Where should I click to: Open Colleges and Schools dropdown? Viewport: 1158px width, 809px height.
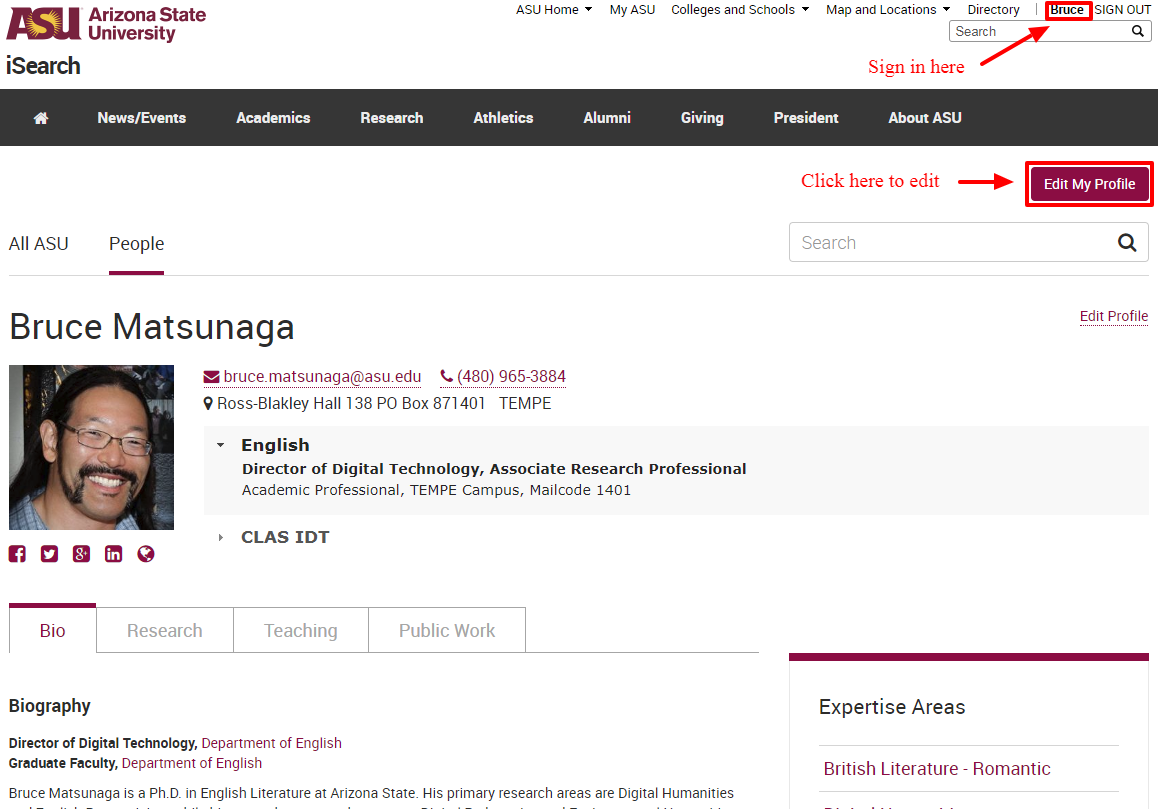[x=740, y=10]
